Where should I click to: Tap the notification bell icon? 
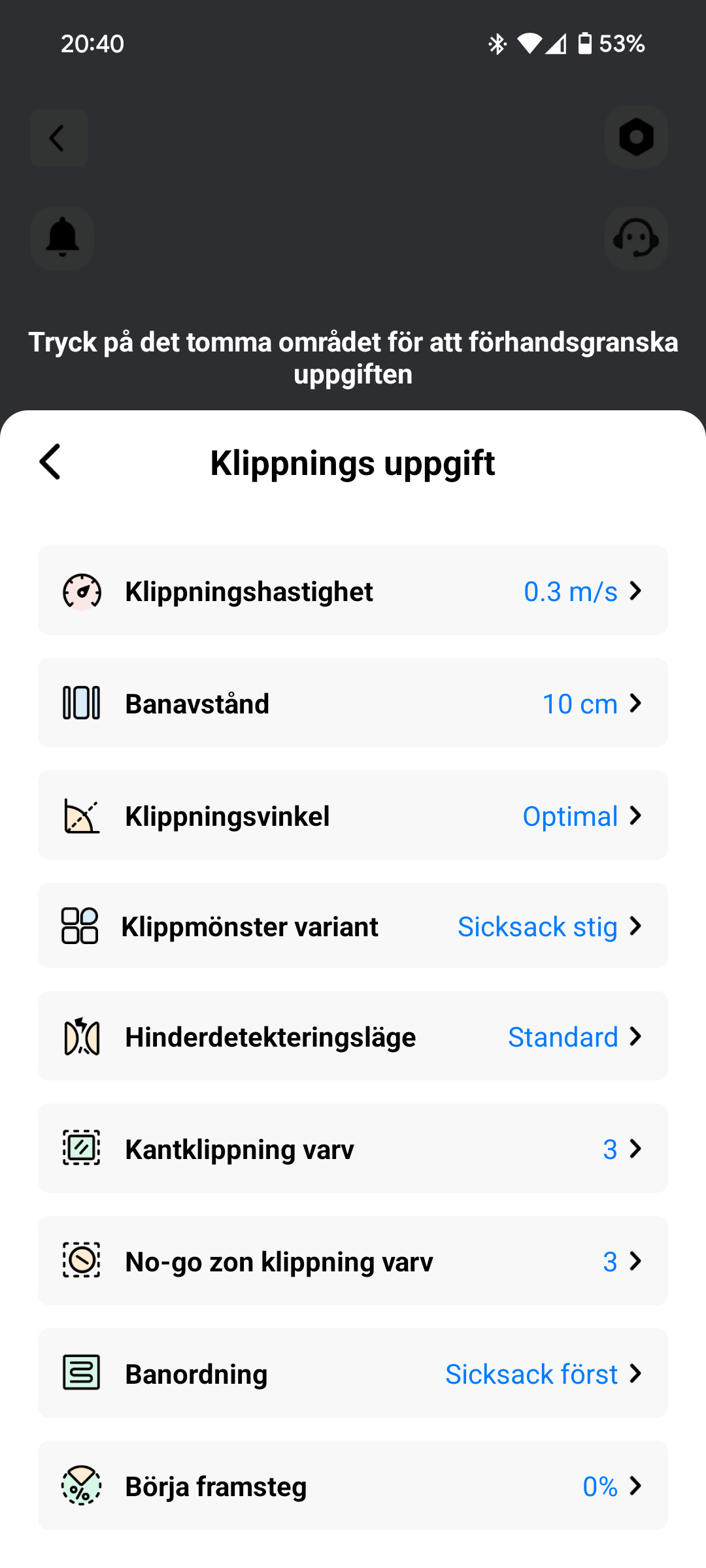[62, 238]
